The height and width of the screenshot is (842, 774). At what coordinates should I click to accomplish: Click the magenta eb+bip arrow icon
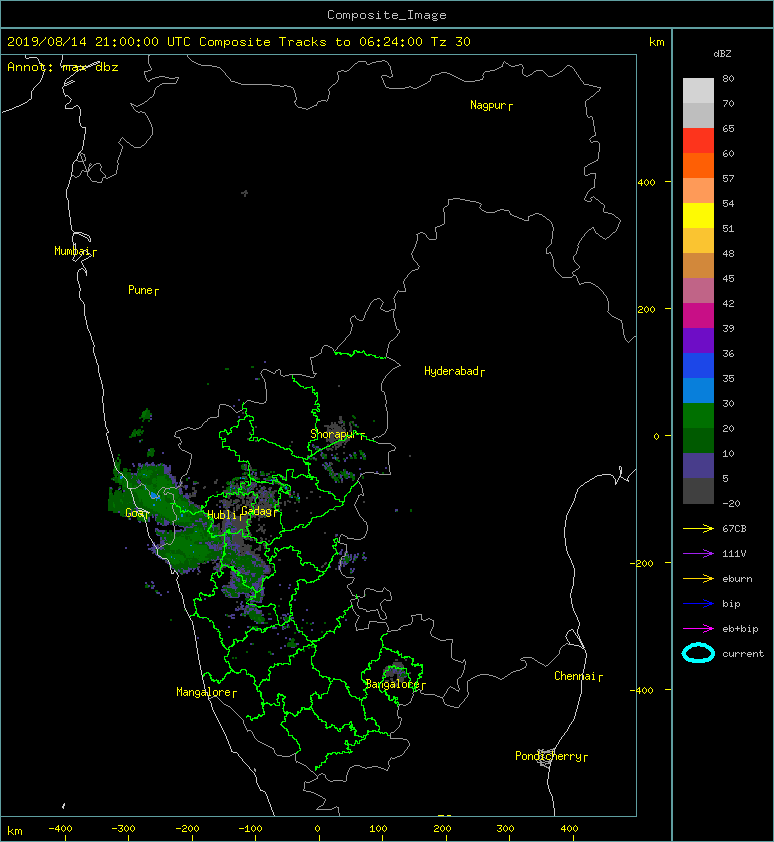point(698,629)
